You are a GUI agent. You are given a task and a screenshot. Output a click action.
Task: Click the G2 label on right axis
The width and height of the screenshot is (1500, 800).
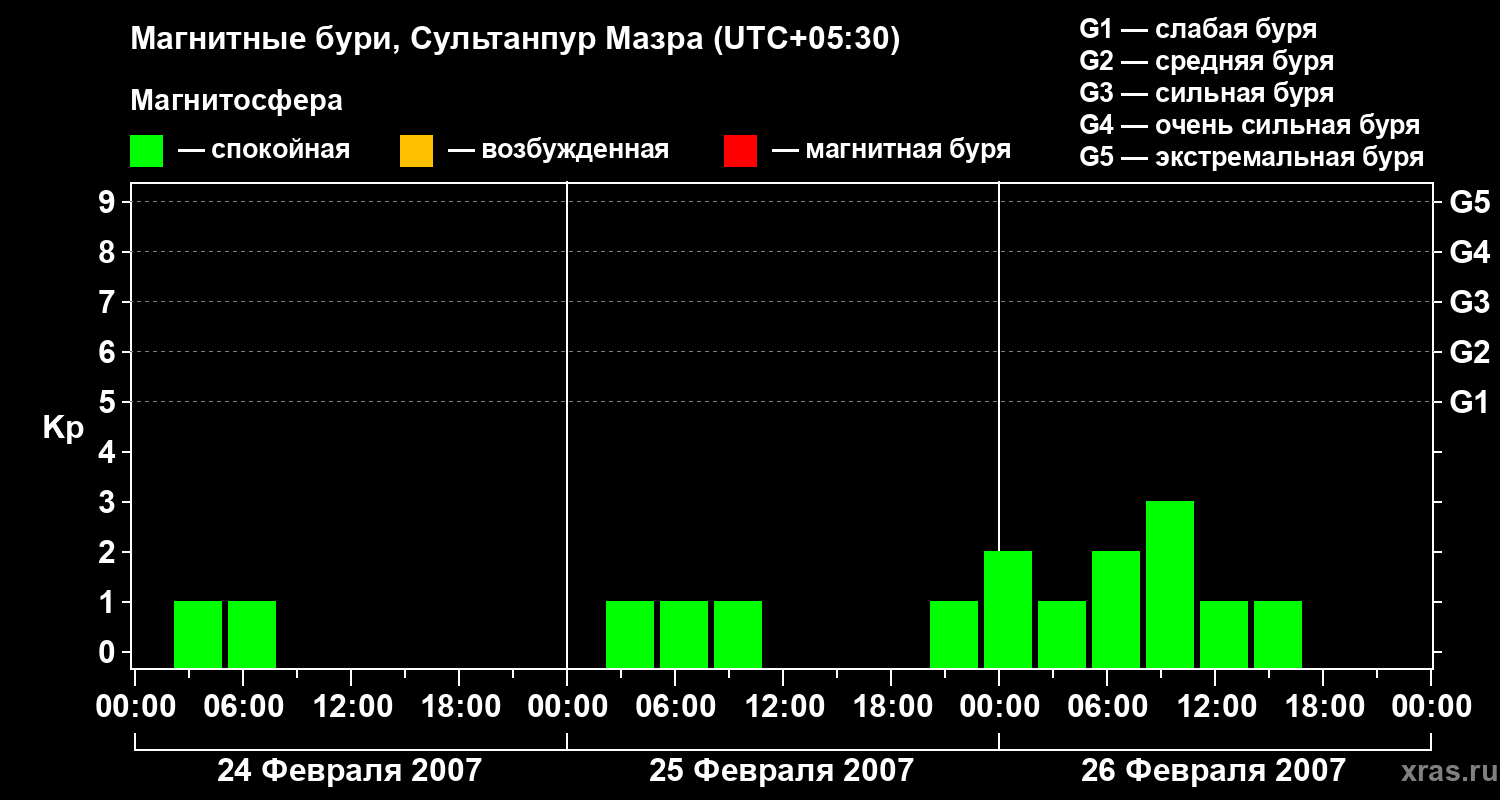[x=1469, y=352]
